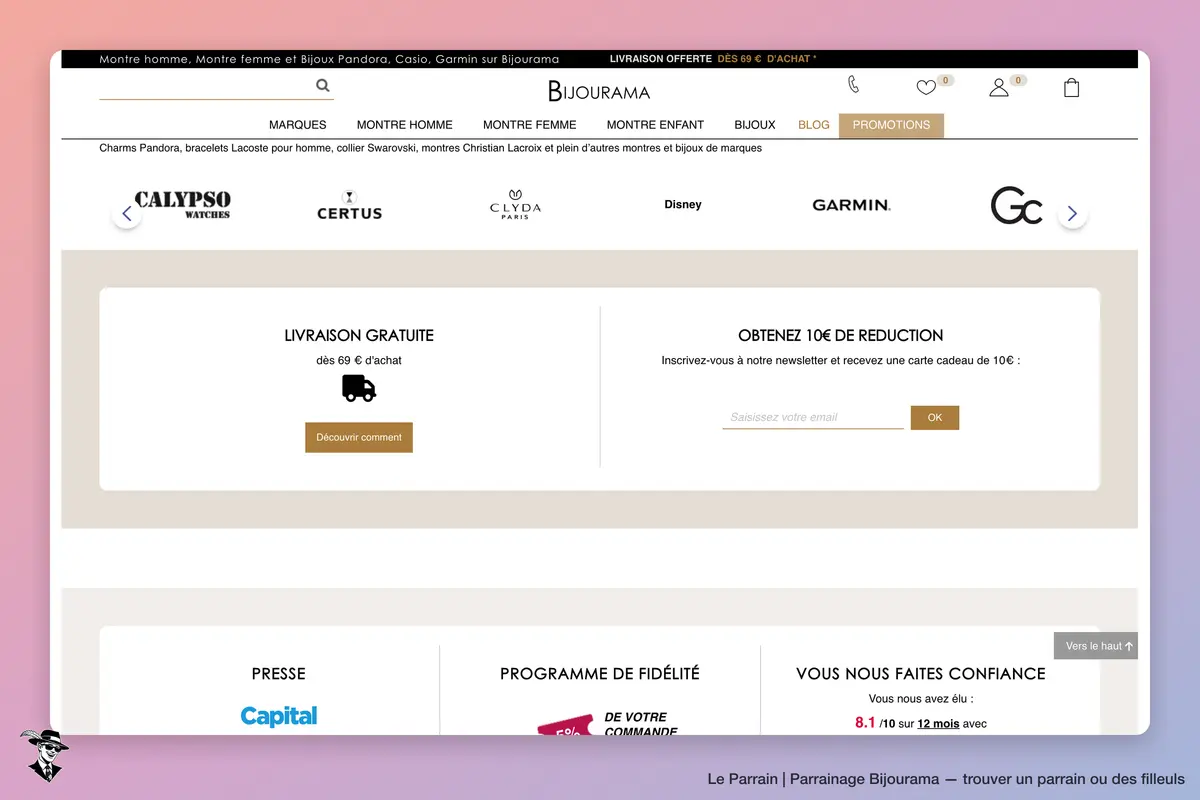
Task: Open the phone contact icon
Action: pos(853,84)
